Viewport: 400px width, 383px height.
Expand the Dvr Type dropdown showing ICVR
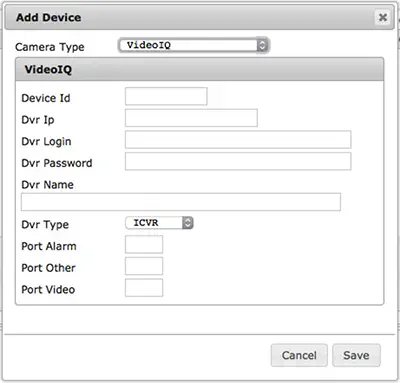(x=159, y=223)
